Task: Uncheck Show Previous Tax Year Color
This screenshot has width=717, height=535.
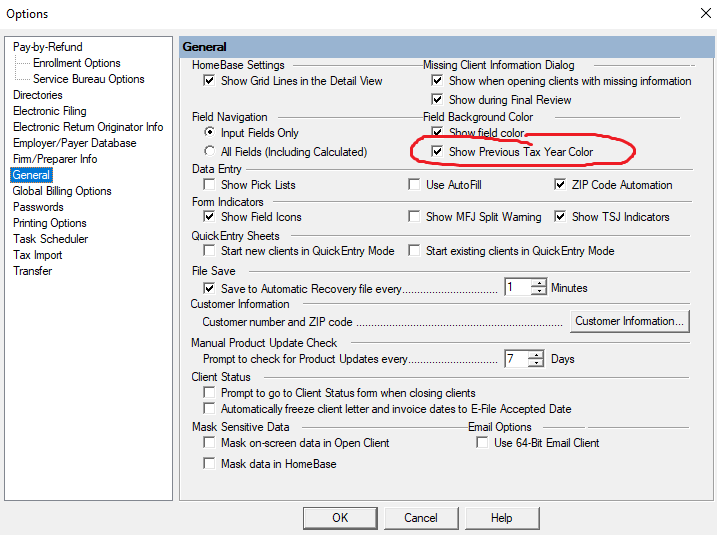Action: click(x=437, y=152)
